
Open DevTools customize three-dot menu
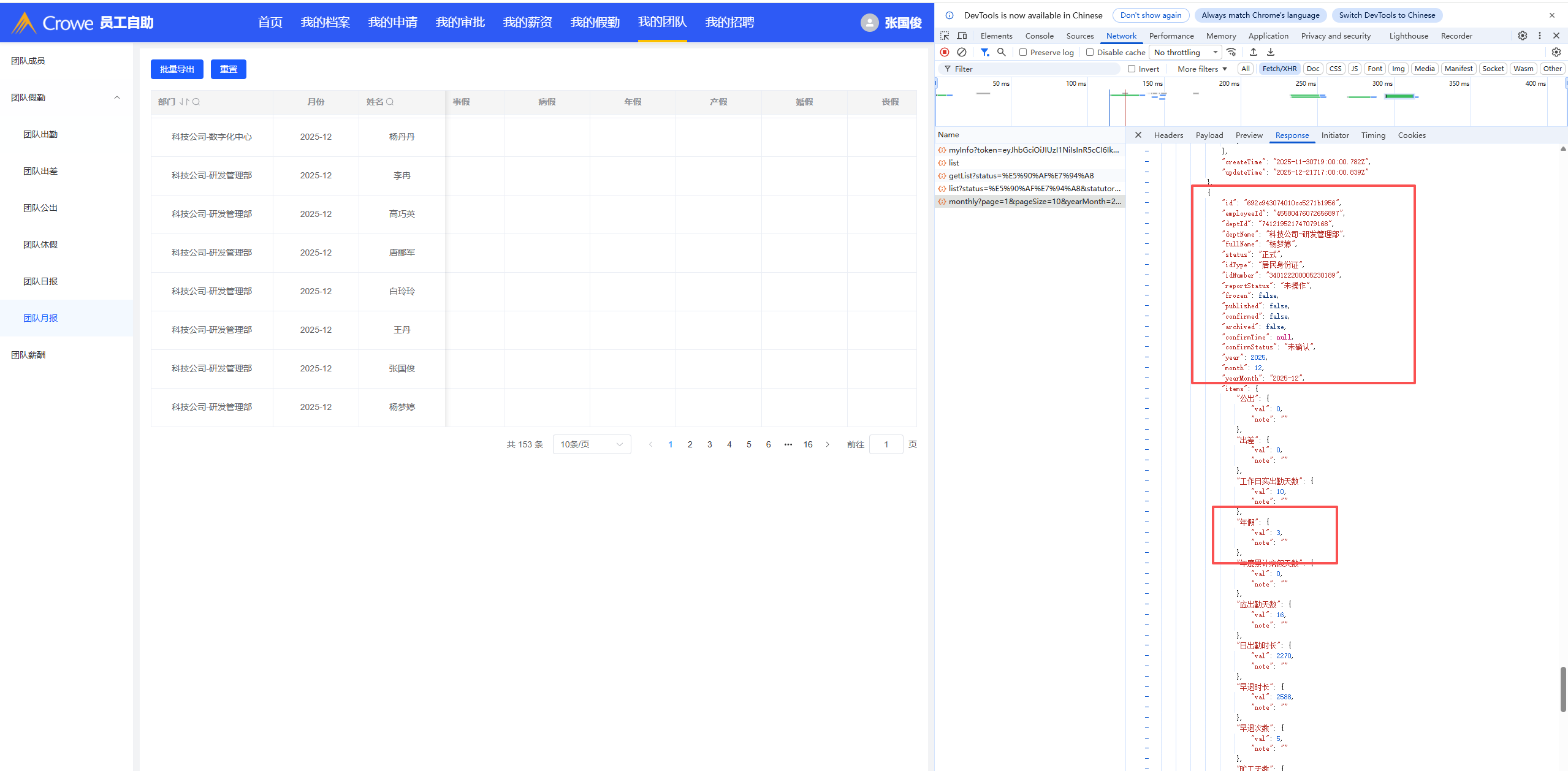click(1540, 36)
